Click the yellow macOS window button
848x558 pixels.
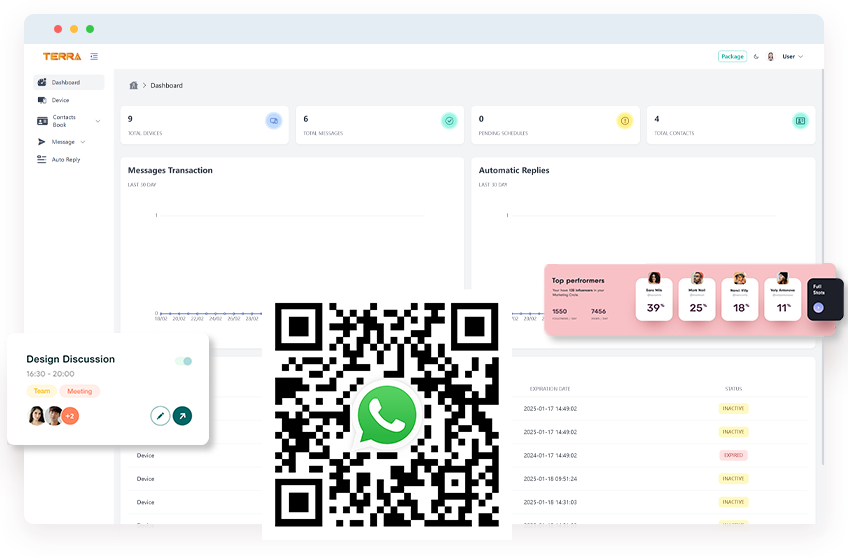(74, 29)
